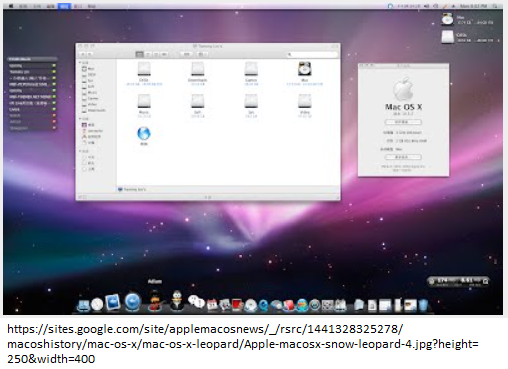Image resolution: width=508 pixels, height=369 pixels.
Task: Open the DATA drive in the Finder file area
Action: click(144, 69)
